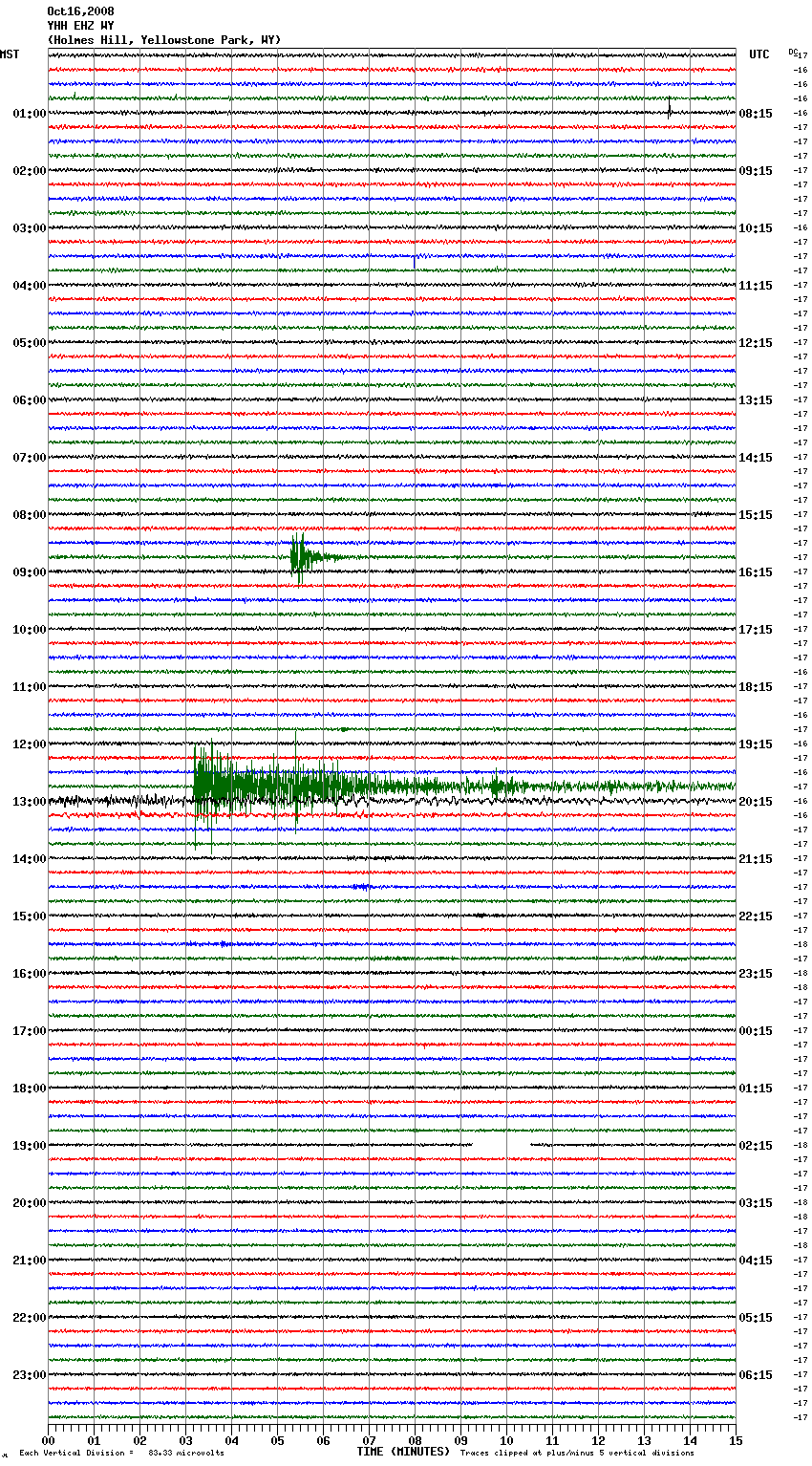Image resolution: width=812 pixels, height=1466 pixels.
Task: Click minute tick label 07 on the axis
Action: pyautogui.click(x=370, y=1440)
